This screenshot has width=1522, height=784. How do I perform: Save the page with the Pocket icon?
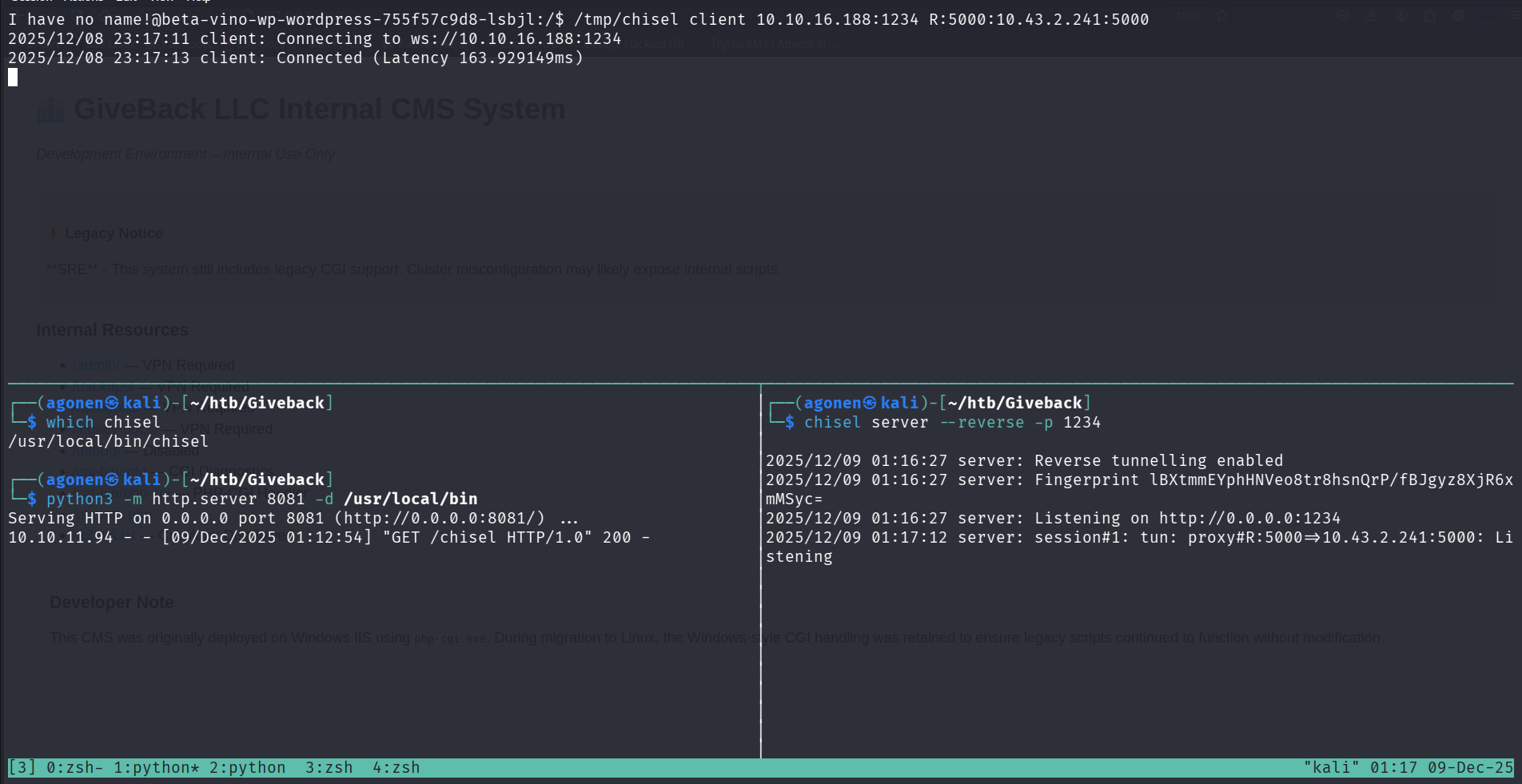click(x=1343, y=15)
